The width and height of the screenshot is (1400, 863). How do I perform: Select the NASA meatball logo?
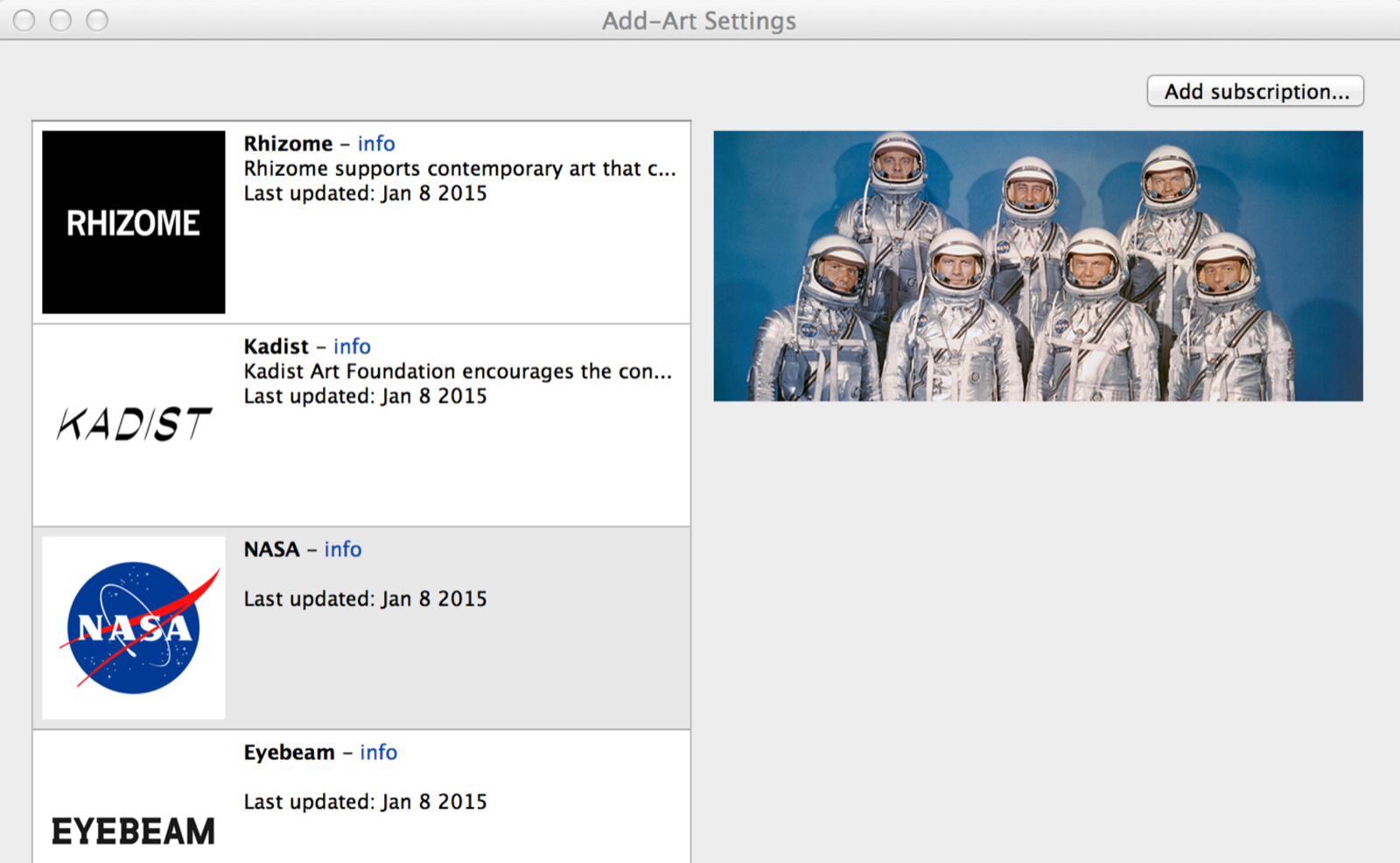133,628
